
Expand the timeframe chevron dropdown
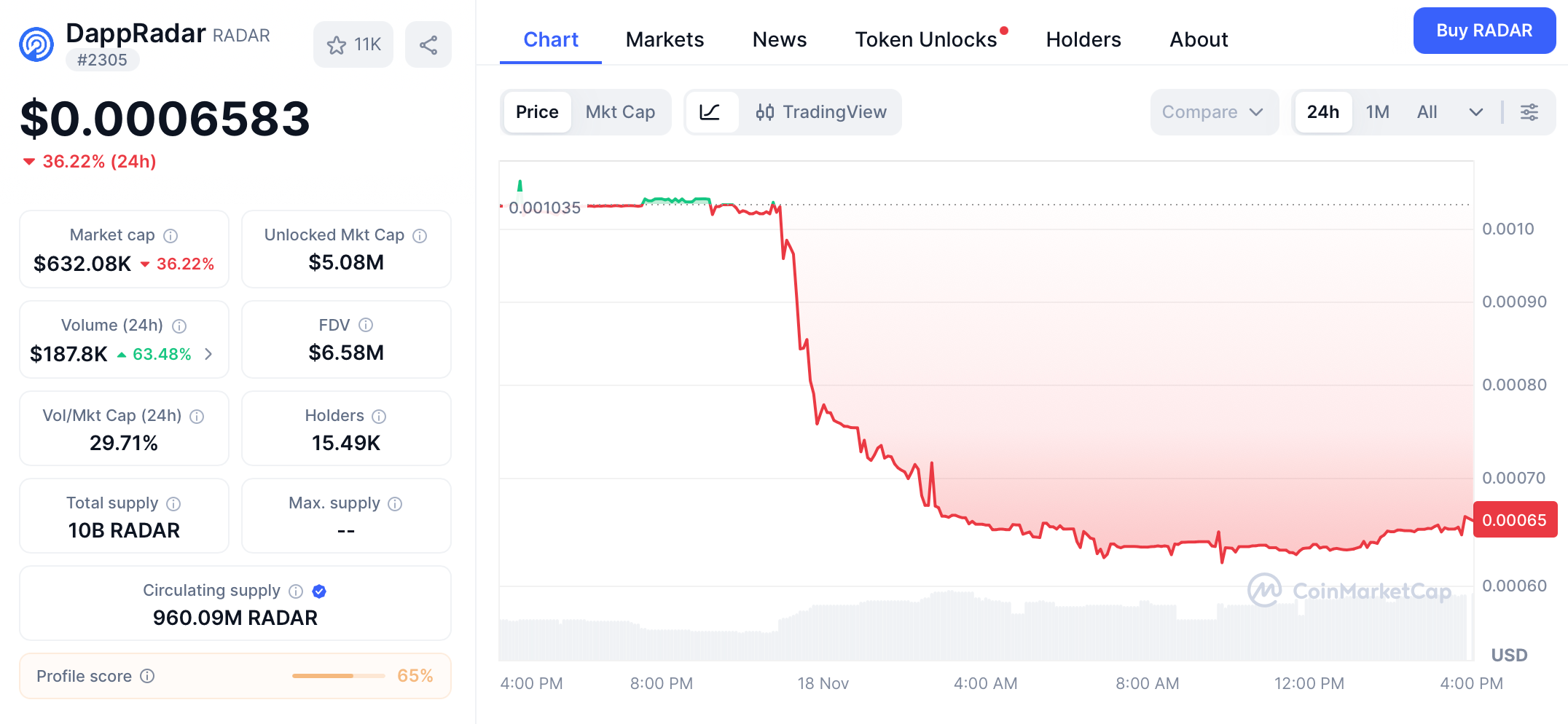point(1476,112)
